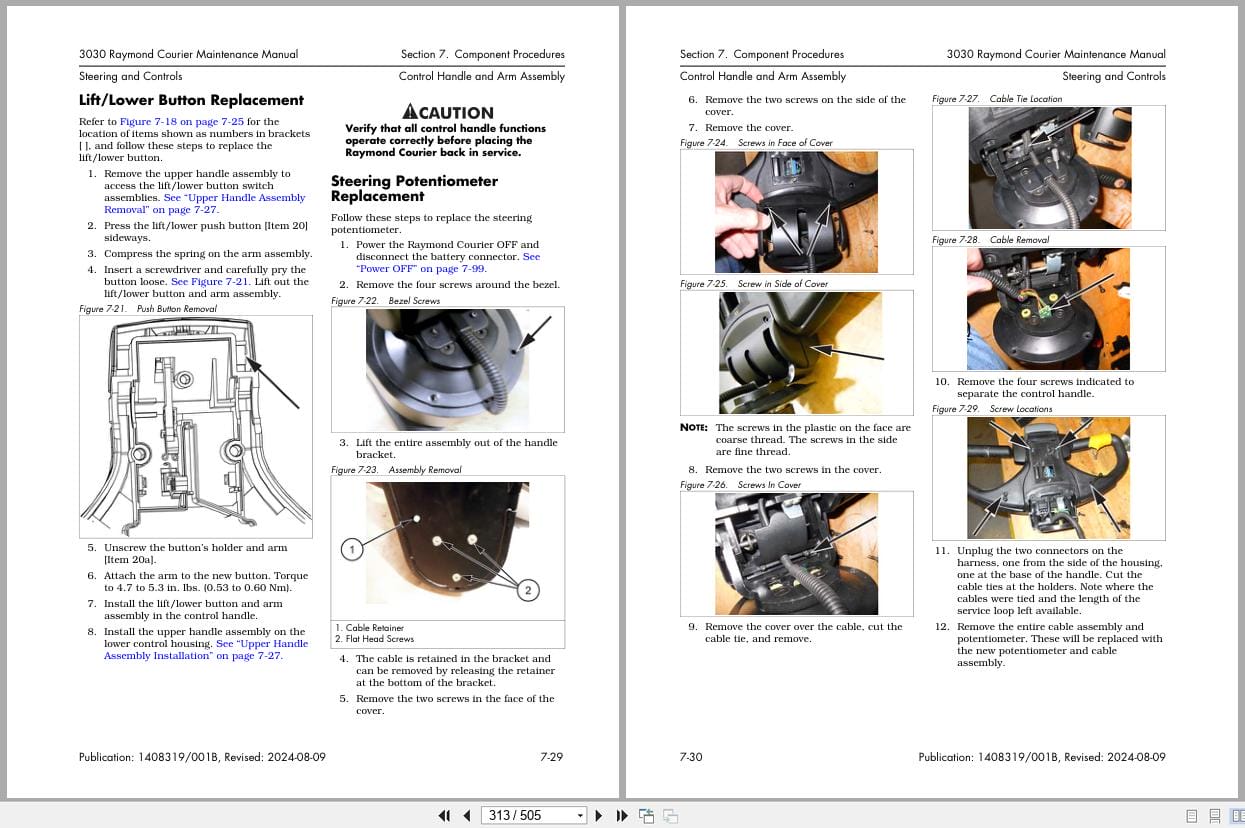Toggle the facing pages view mode
1245x828 pixels.
pyautogui.click(x=1237, y=815)
